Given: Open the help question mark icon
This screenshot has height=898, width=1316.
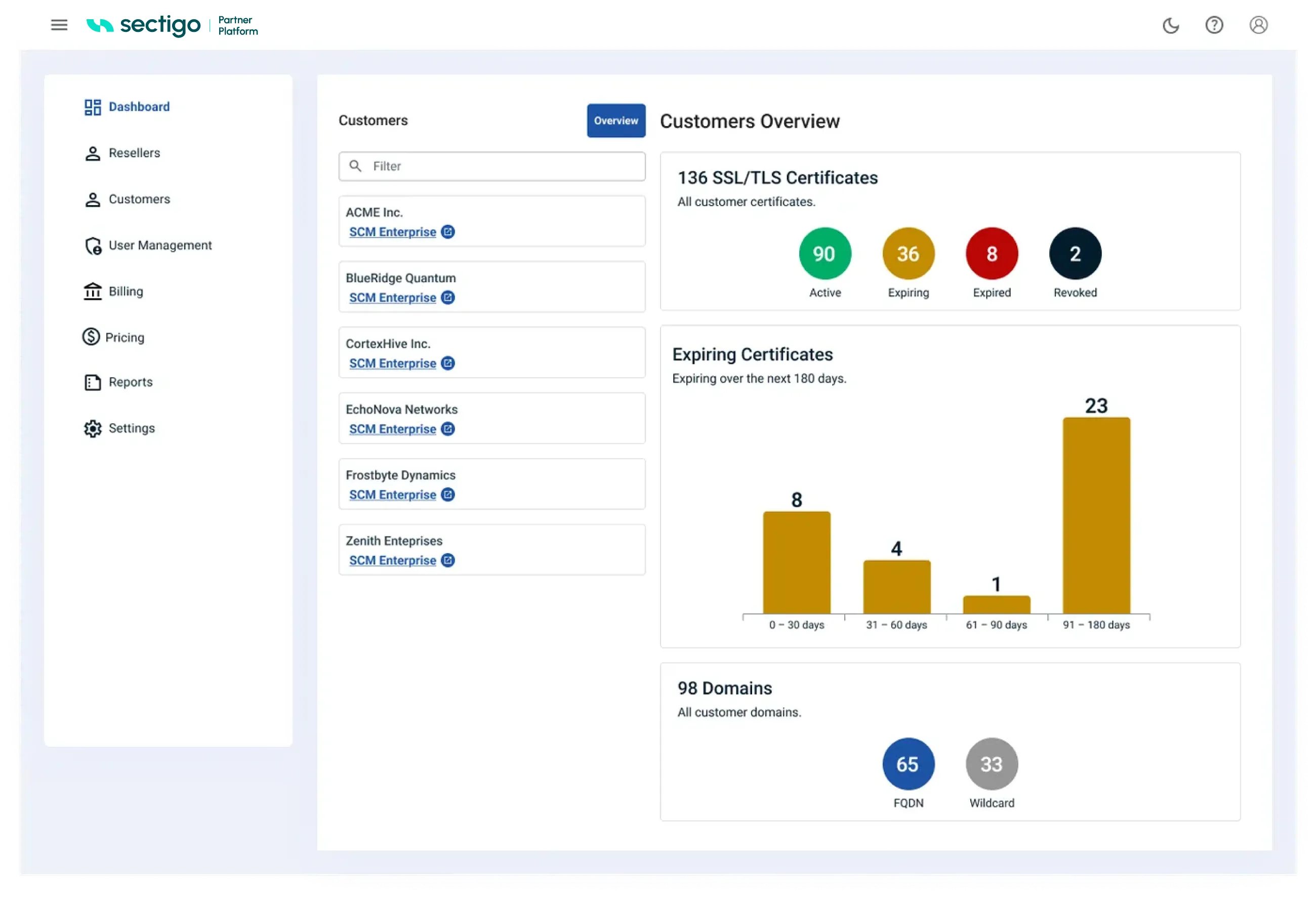Looking at the screenshot, I should [1214, 25].
